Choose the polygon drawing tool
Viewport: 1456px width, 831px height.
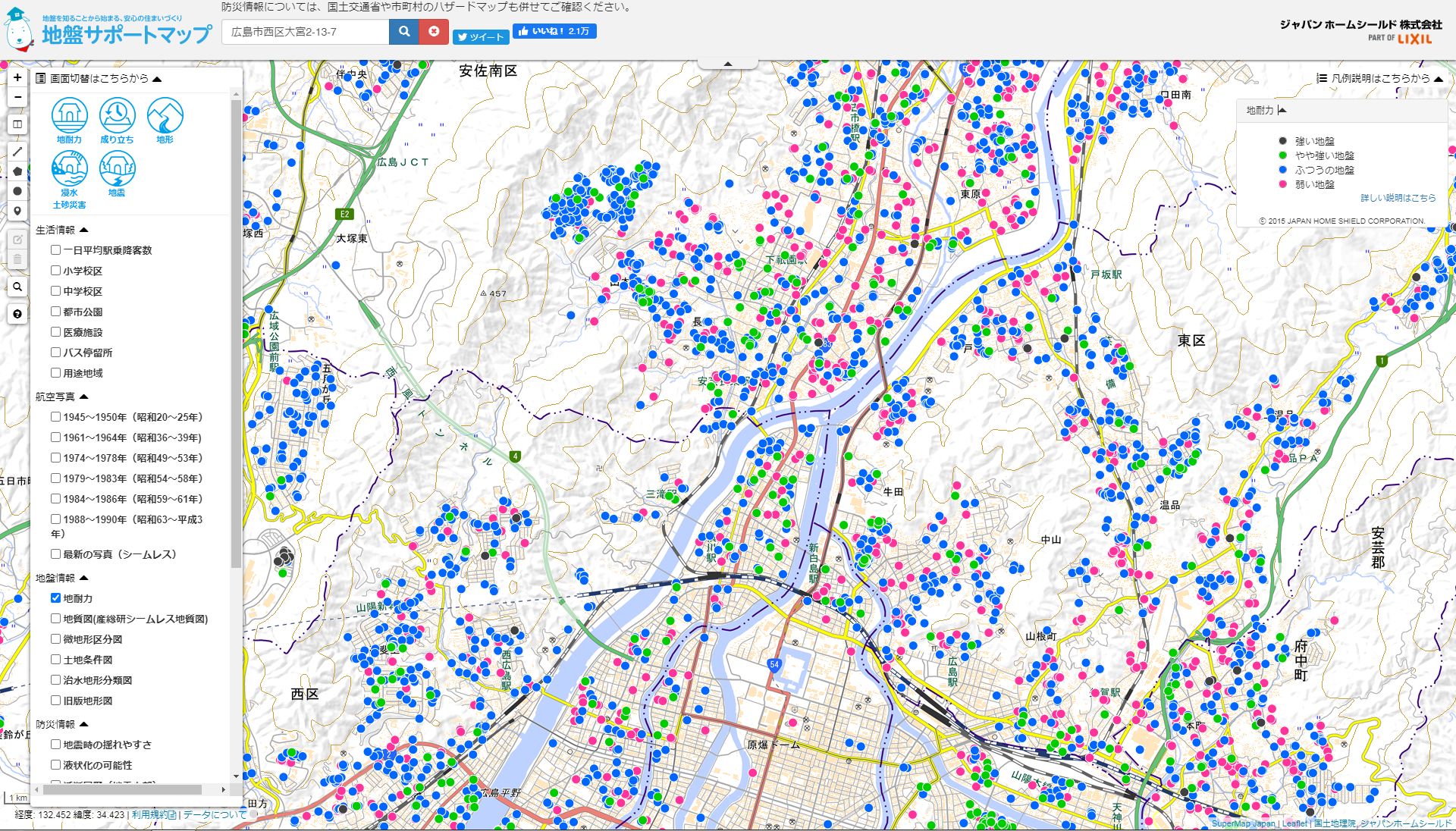point(17,171)
